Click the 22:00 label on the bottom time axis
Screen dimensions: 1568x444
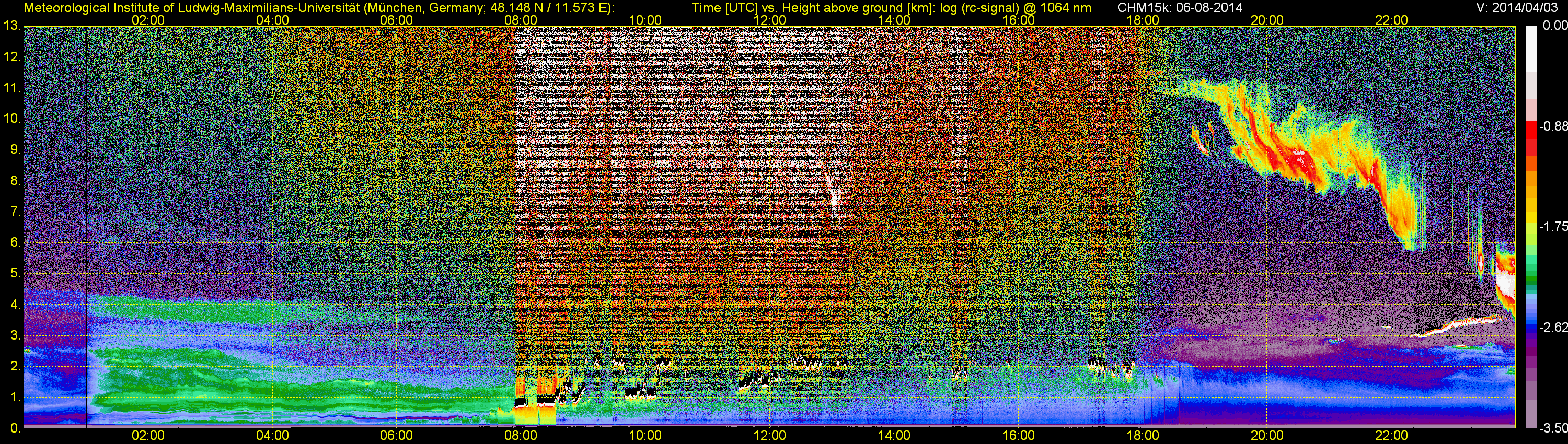point(1391,436)
